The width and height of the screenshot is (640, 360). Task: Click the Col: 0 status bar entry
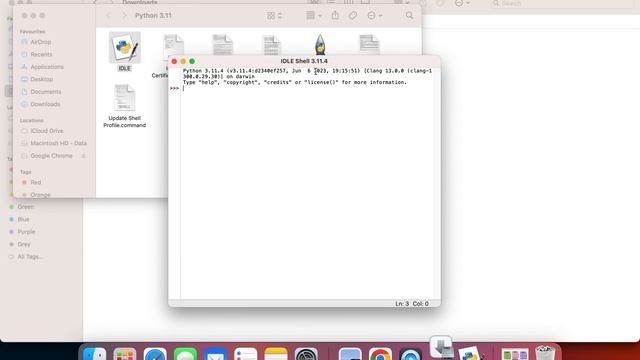point(420,304)
